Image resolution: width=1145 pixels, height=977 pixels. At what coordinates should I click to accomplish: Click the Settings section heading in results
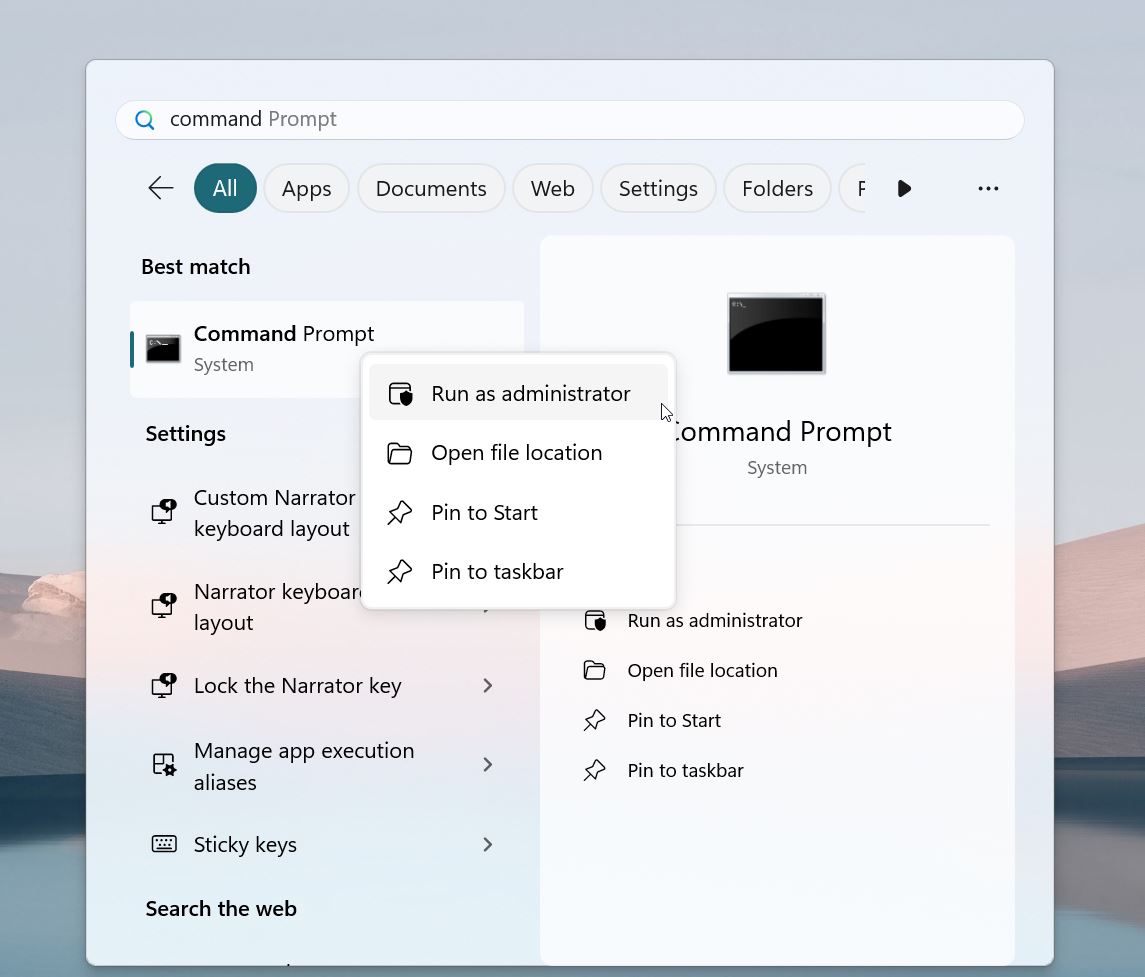185,434
